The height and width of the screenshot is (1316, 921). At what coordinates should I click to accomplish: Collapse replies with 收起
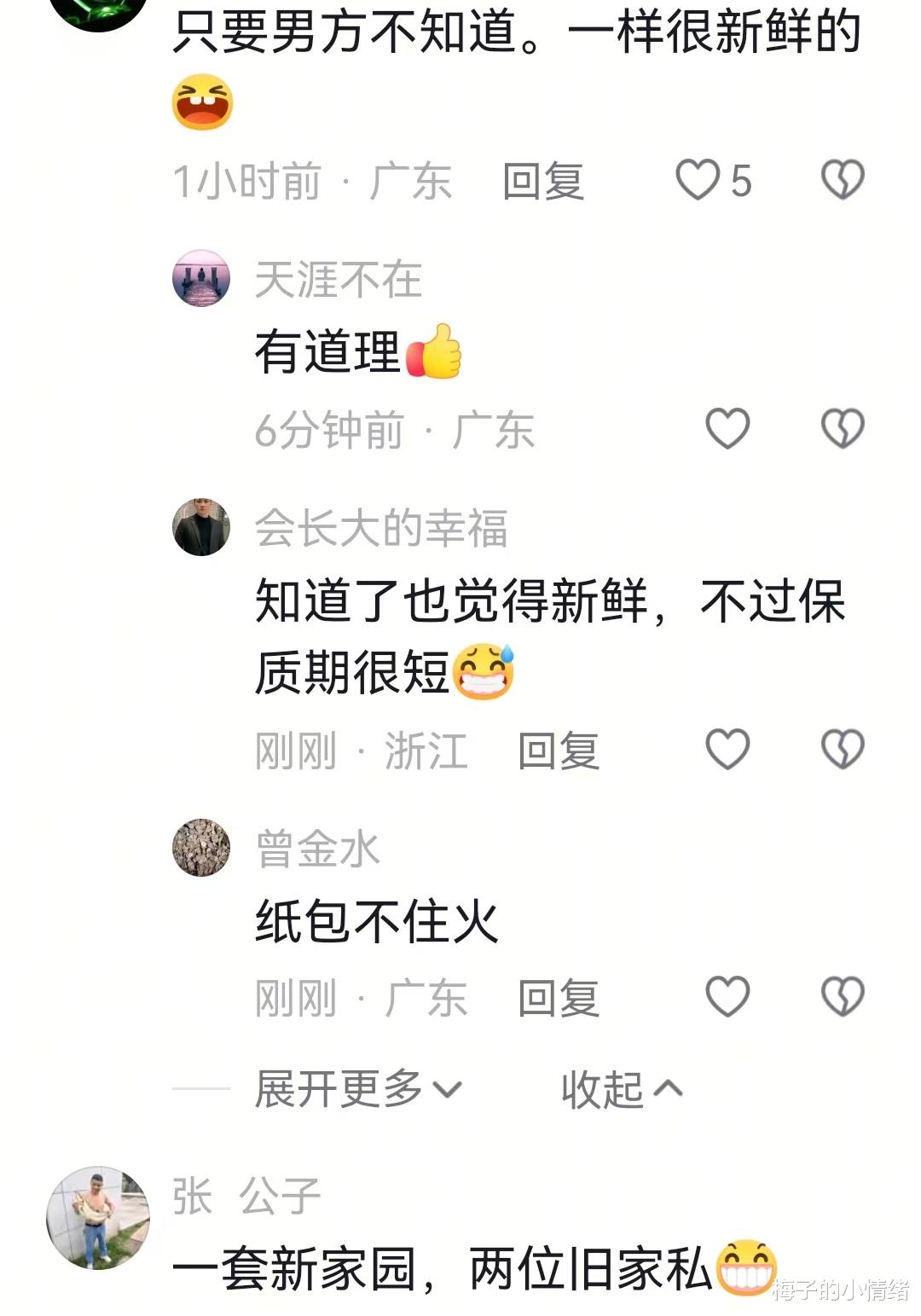point(622,1090)
